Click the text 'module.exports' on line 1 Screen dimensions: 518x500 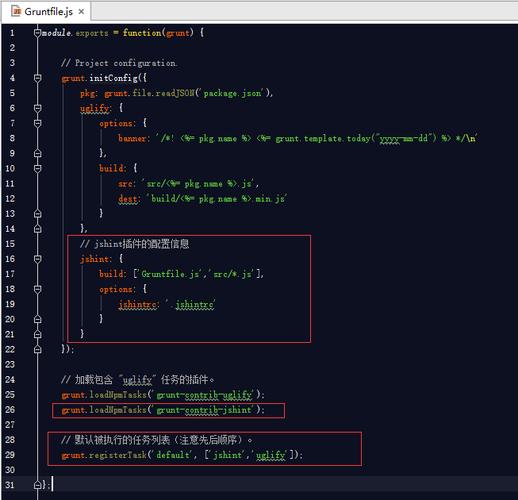75,33
